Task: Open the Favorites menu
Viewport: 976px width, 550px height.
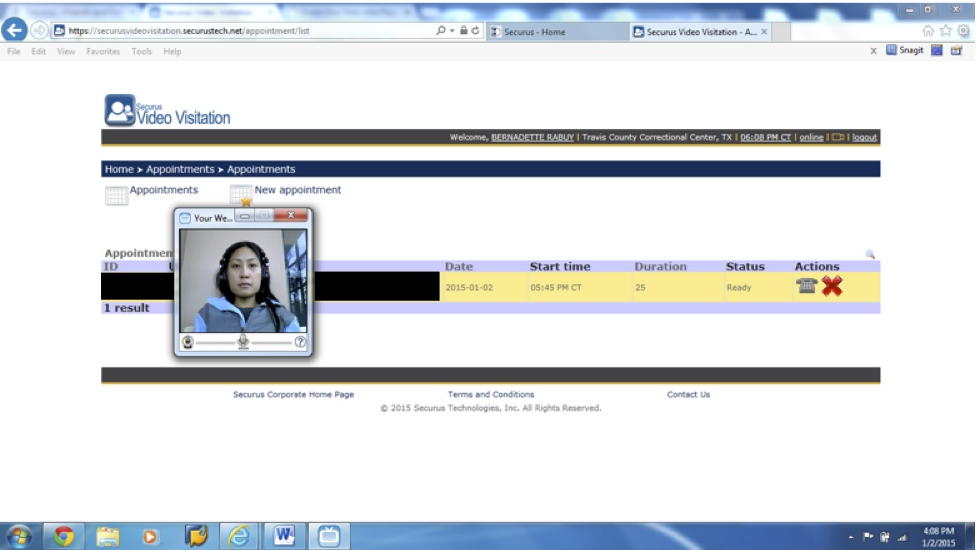Action: [x=103, y=52]
